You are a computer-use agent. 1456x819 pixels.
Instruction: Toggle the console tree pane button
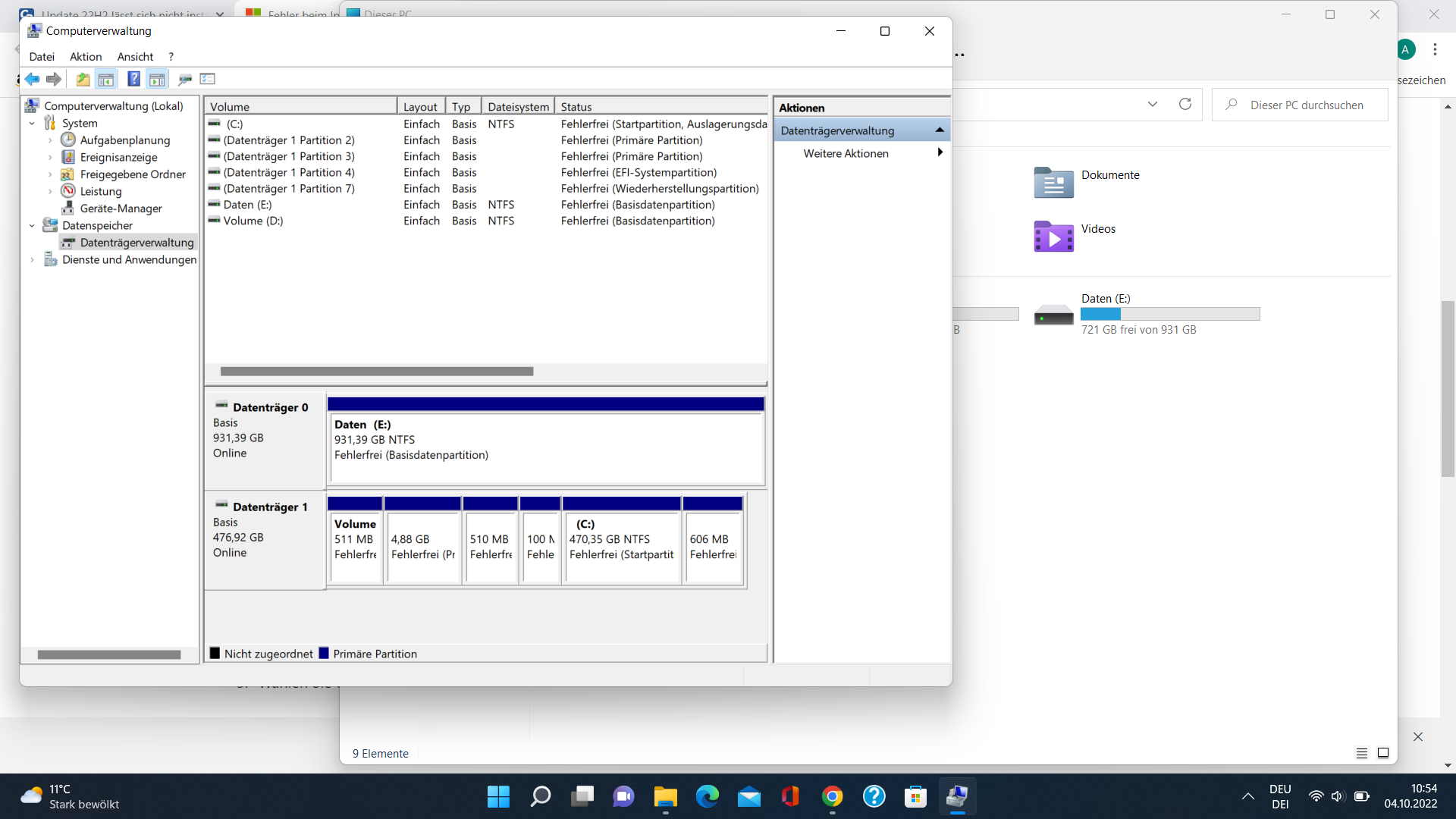click(x=106, y=79)
